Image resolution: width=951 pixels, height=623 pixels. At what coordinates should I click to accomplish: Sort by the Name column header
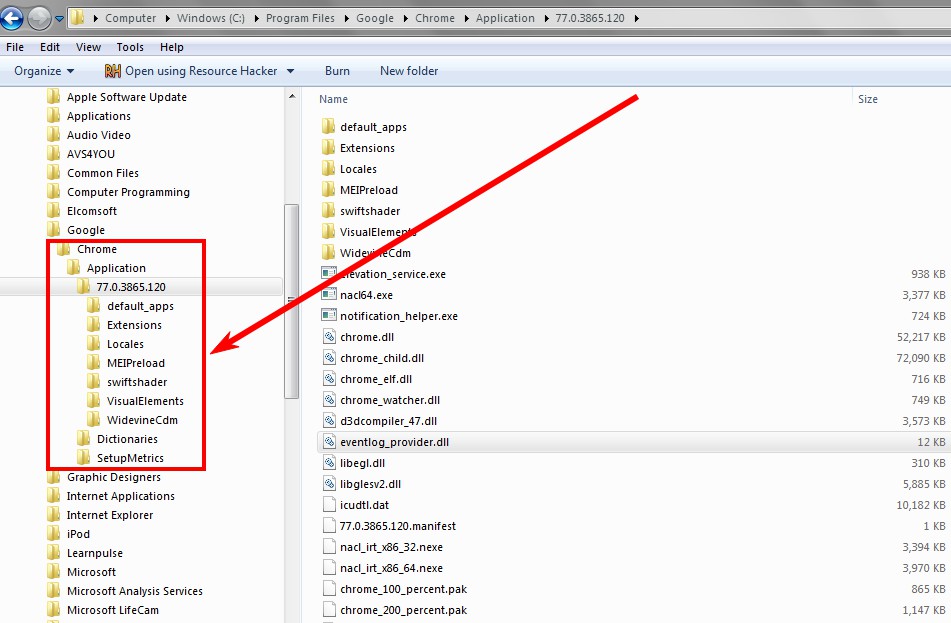334,99
